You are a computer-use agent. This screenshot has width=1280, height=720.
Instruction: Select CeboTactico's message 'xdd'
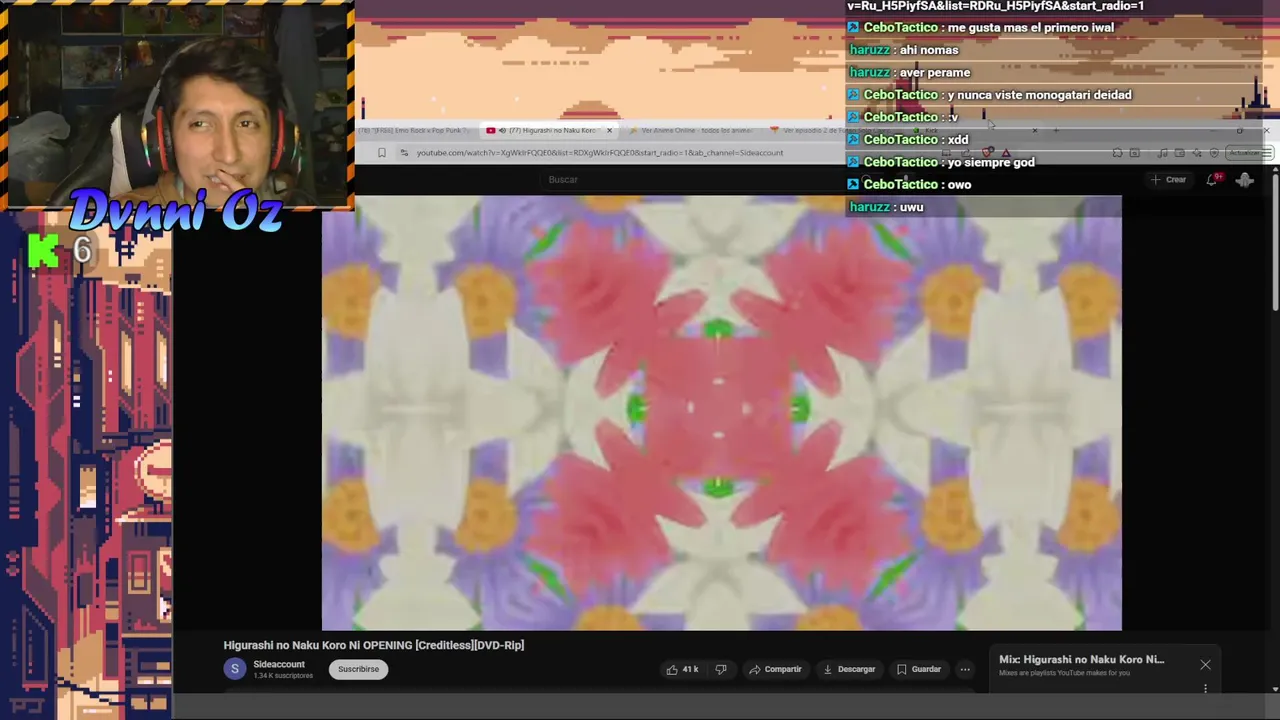957,140
